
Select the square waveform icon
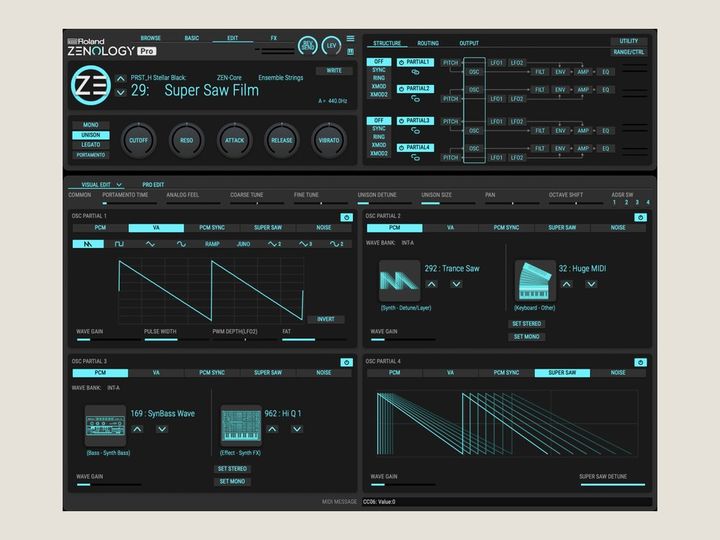click(x=119, y=244)
